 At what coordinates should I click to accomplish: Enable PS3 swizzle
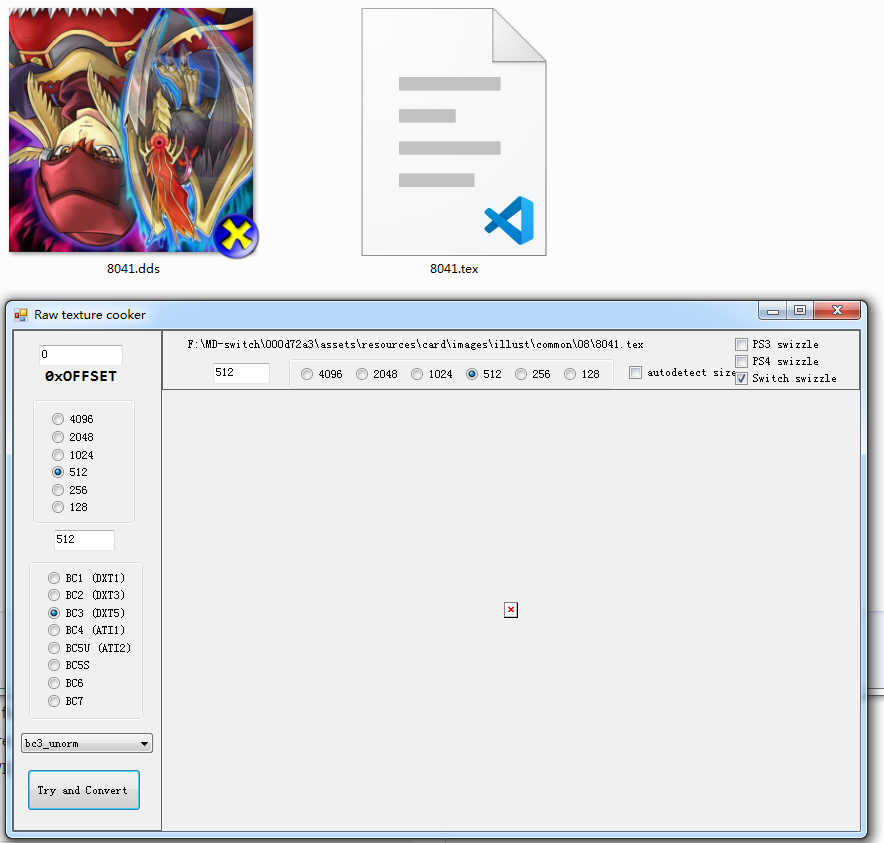pyautogui.click(x=741, y=344)
